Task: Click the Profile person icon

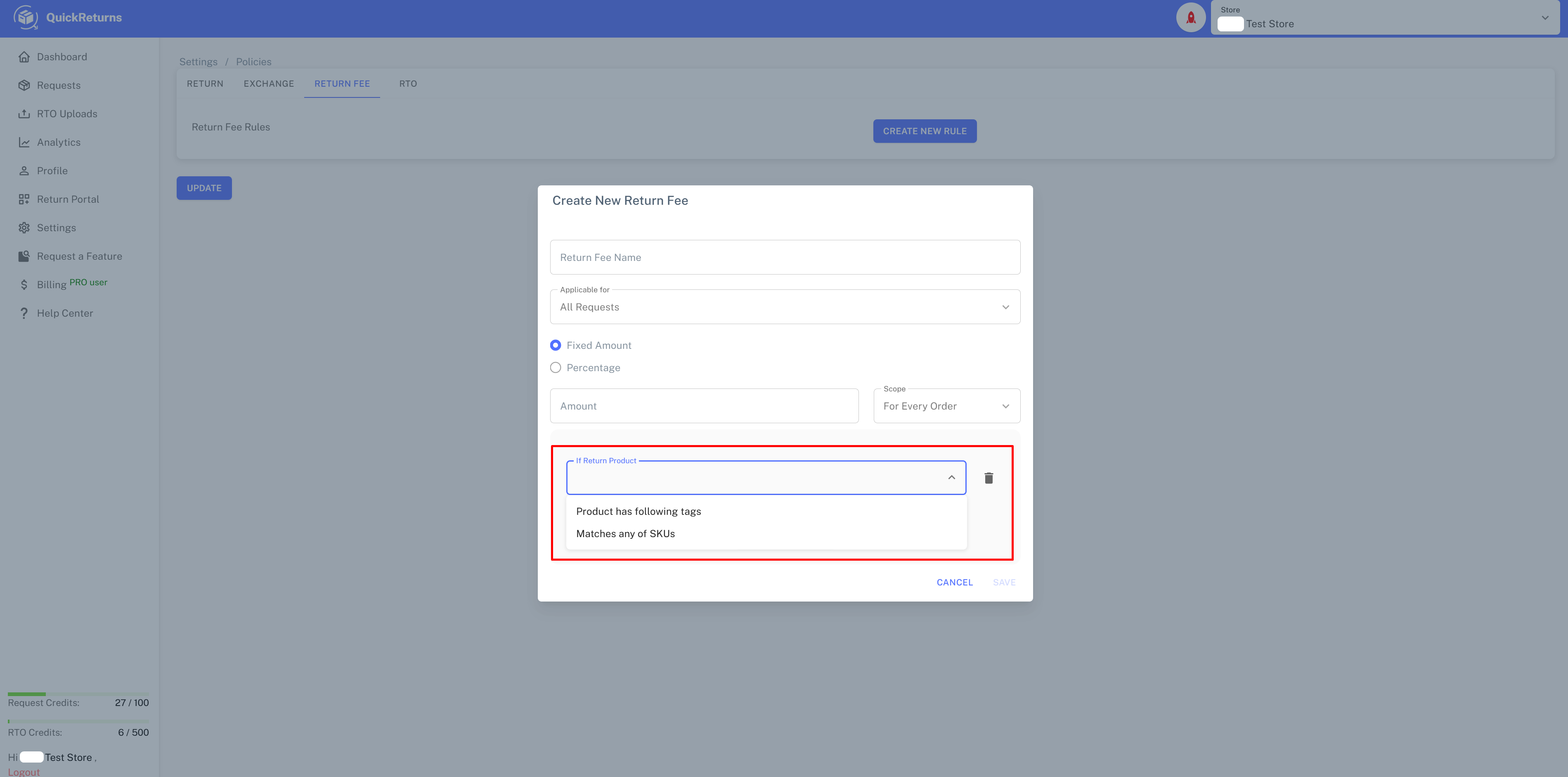Action: click(24, 171)
